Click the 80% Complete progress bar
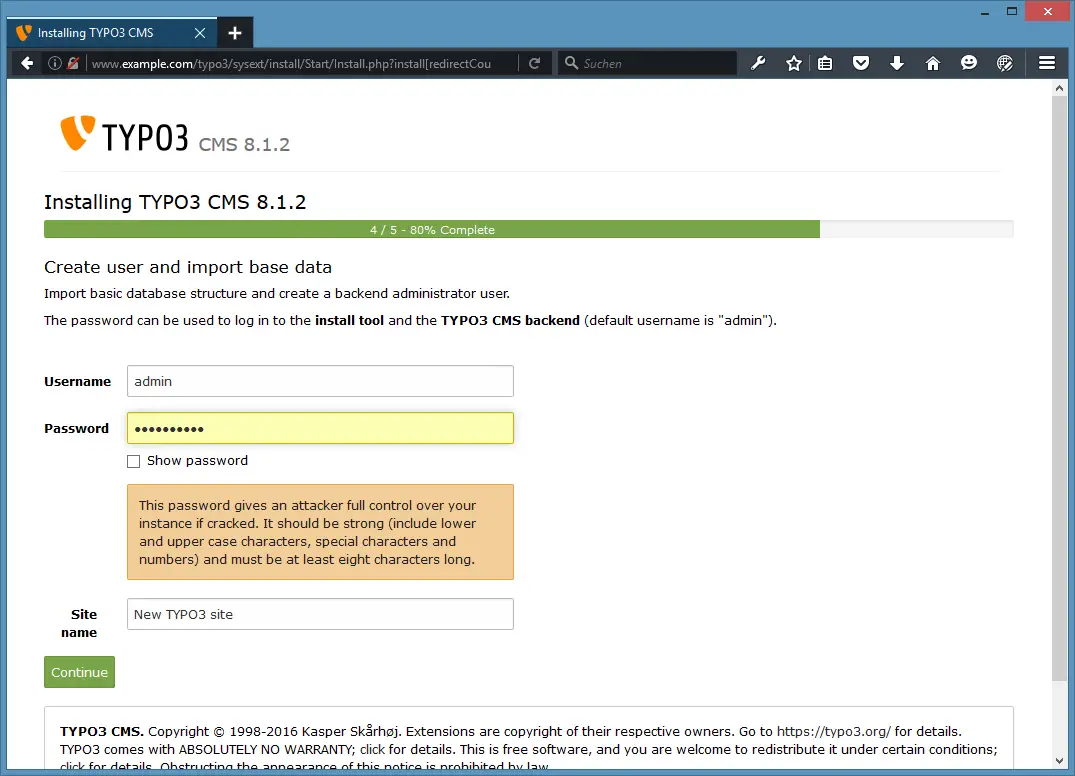 [529, 230]
